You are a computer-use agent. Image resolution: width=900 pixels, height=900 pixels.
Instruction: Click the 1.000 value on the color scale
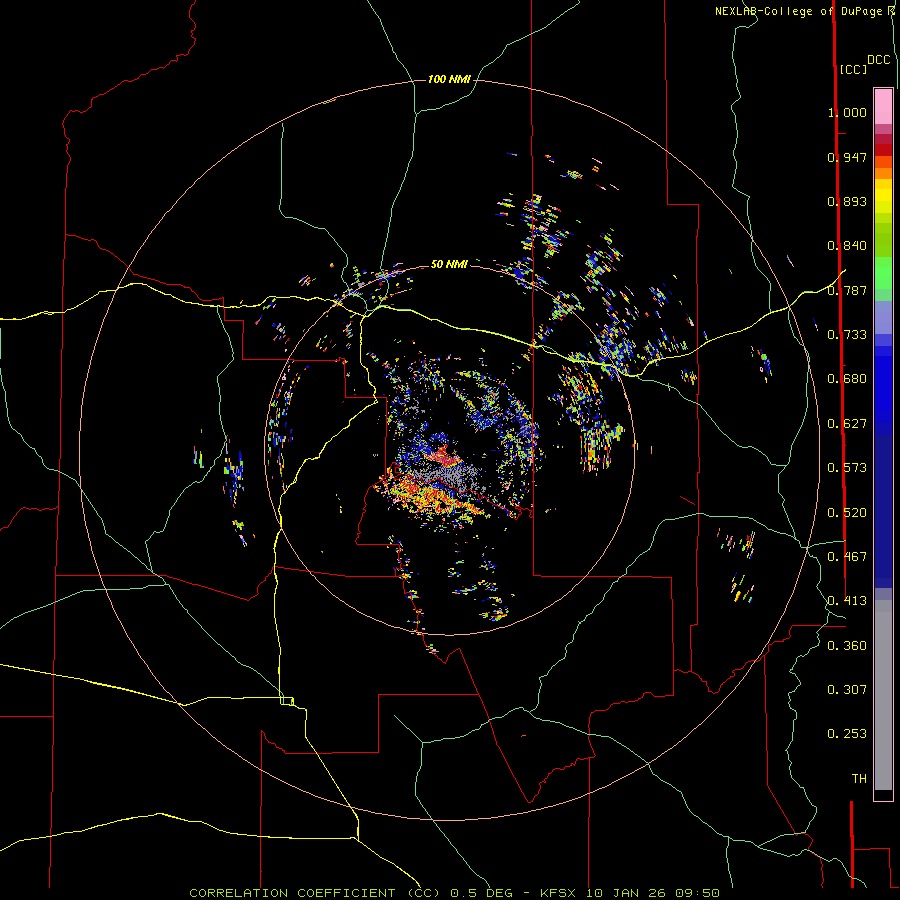847,112
